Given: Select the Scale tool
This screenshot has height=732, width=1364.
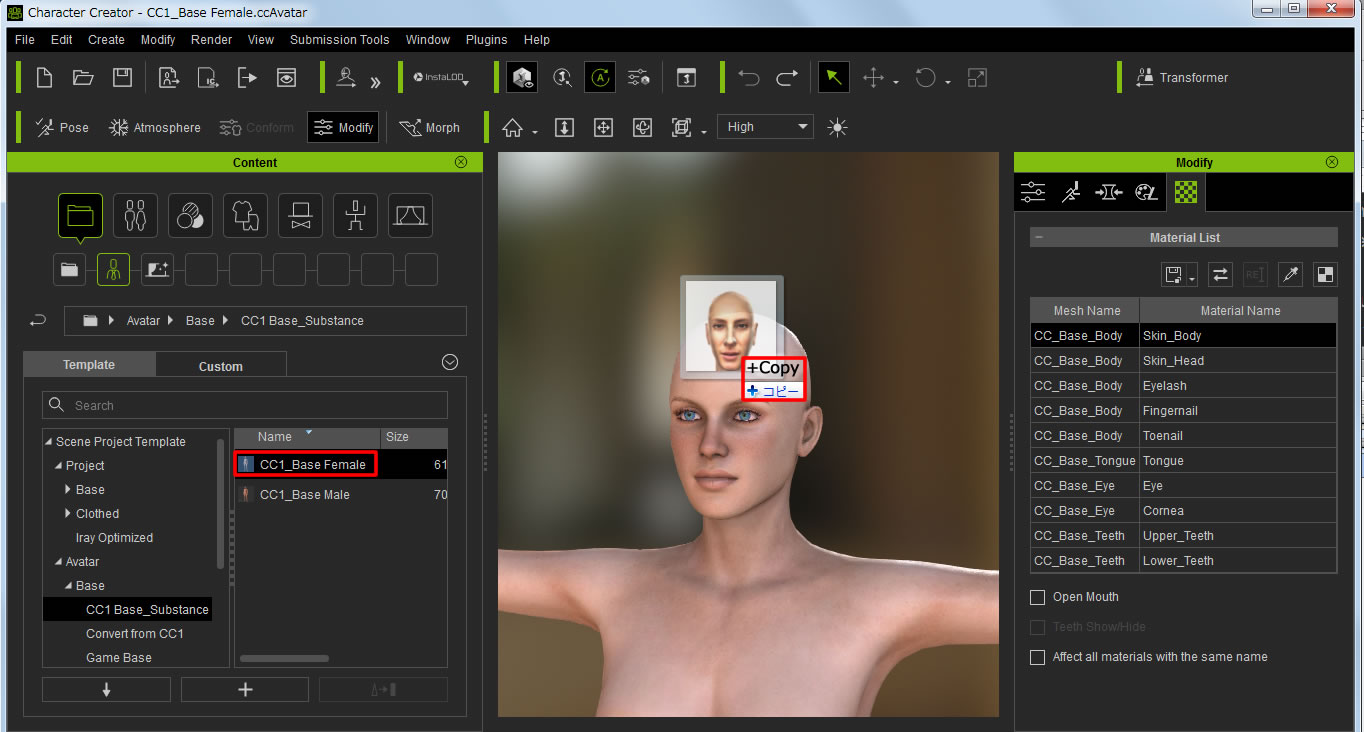Looking at the screenshot, I should pyautogui.click(x=978, y=78).
